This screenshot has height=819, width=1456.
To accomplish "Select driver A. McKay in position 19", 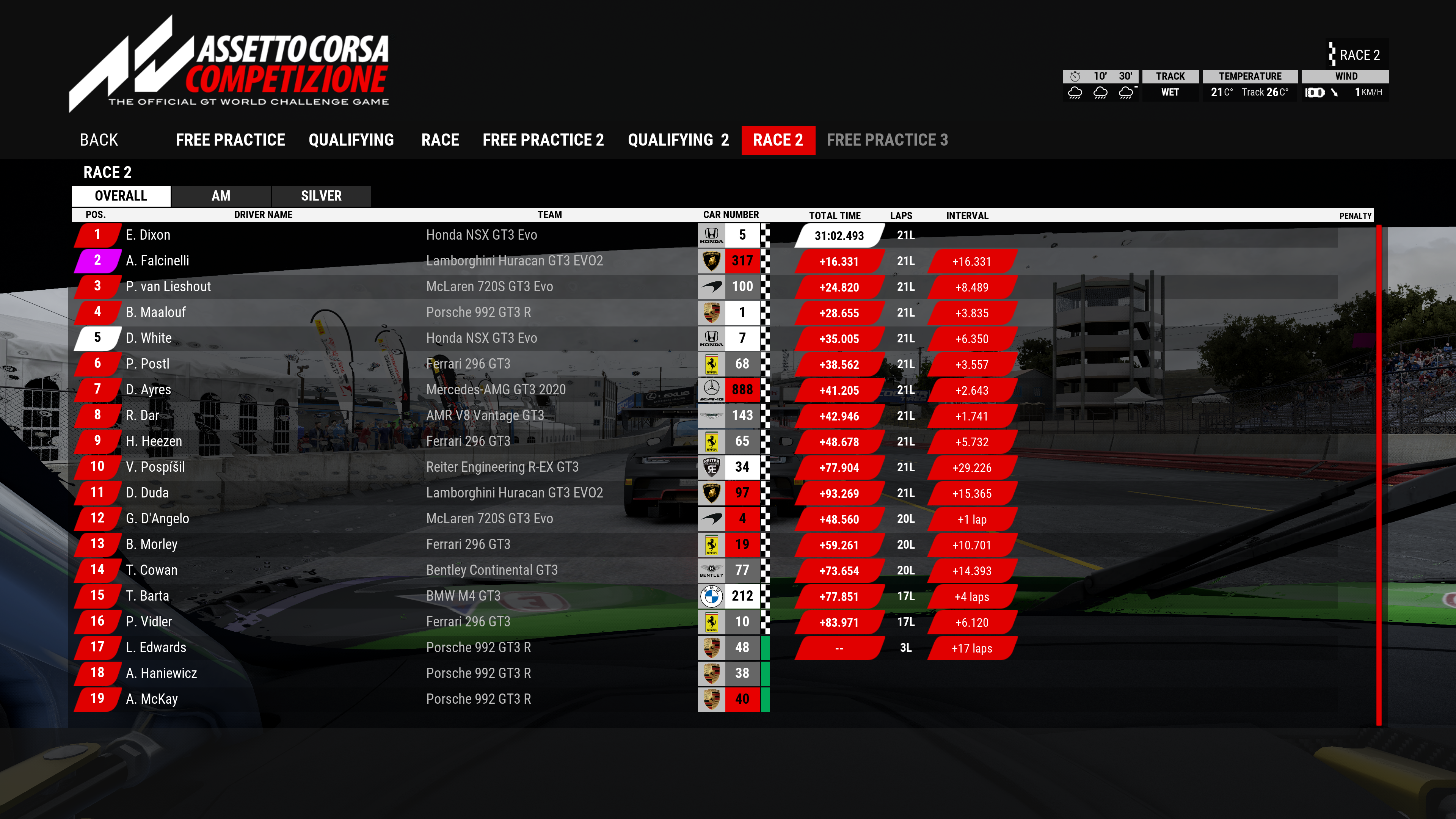I will click(152, 699).
